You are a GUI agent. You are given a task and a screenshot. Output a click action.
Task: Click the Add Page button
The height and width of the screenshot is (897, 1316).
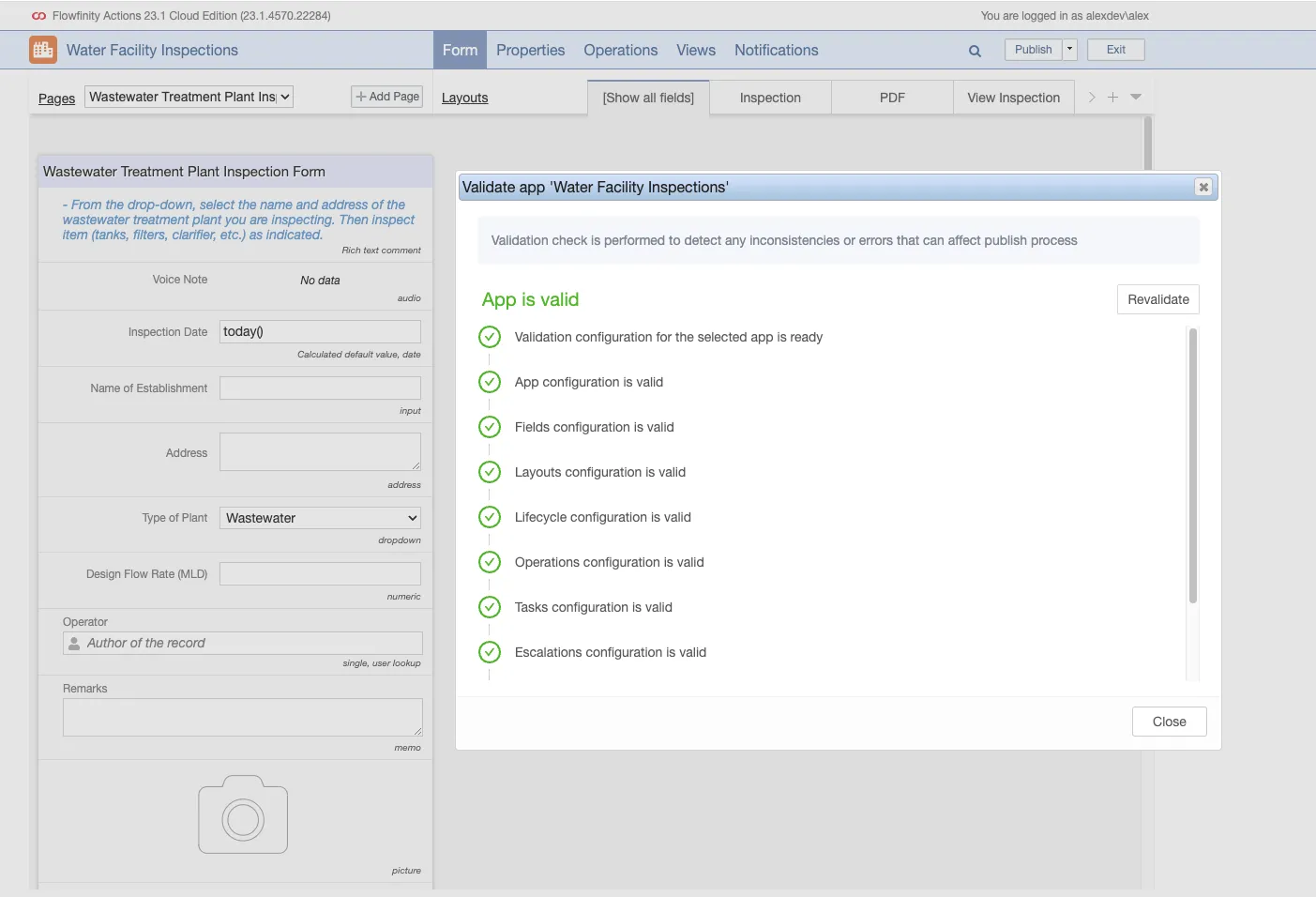point(387,97)
